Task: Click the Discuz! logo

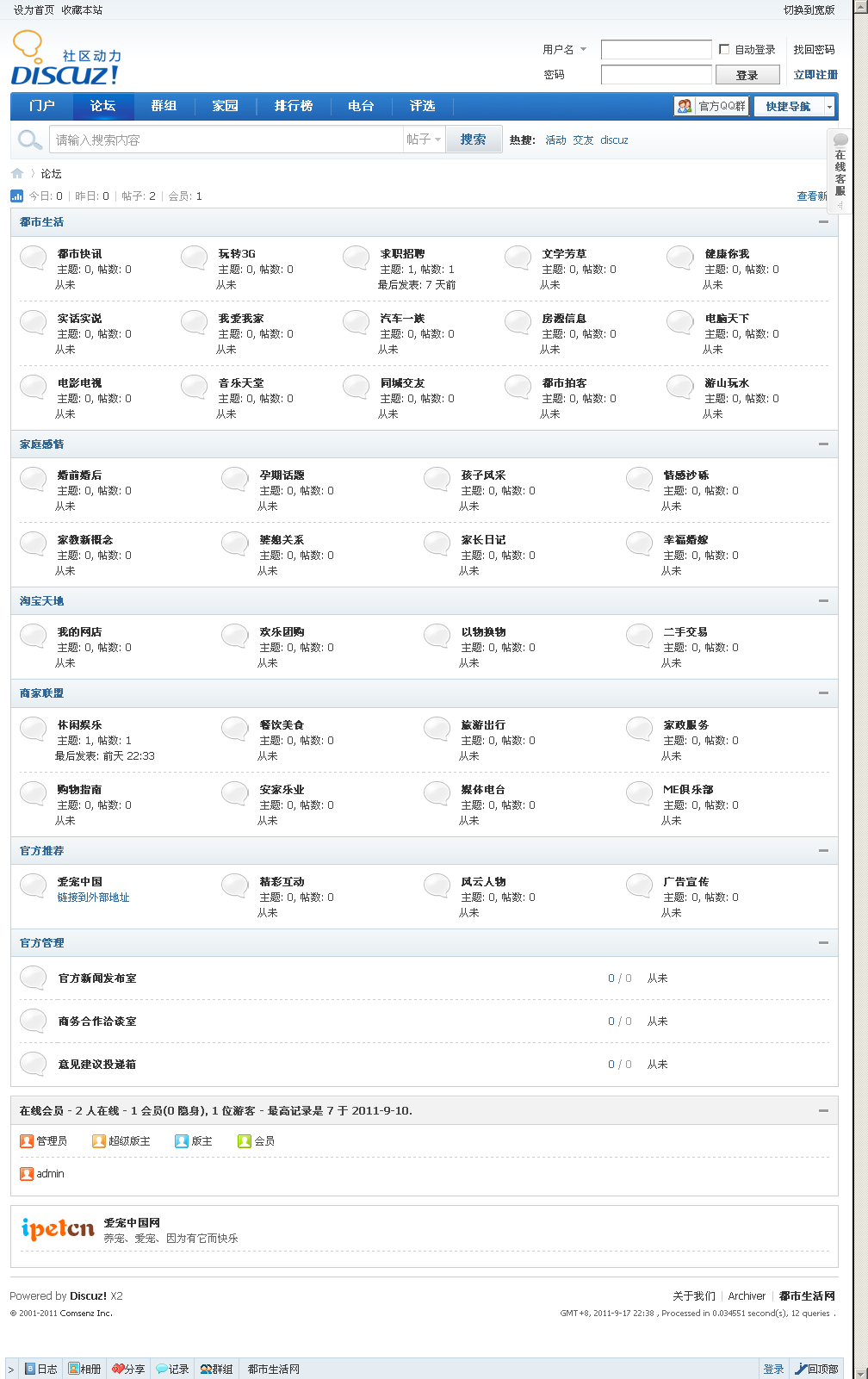Action: 65,58
